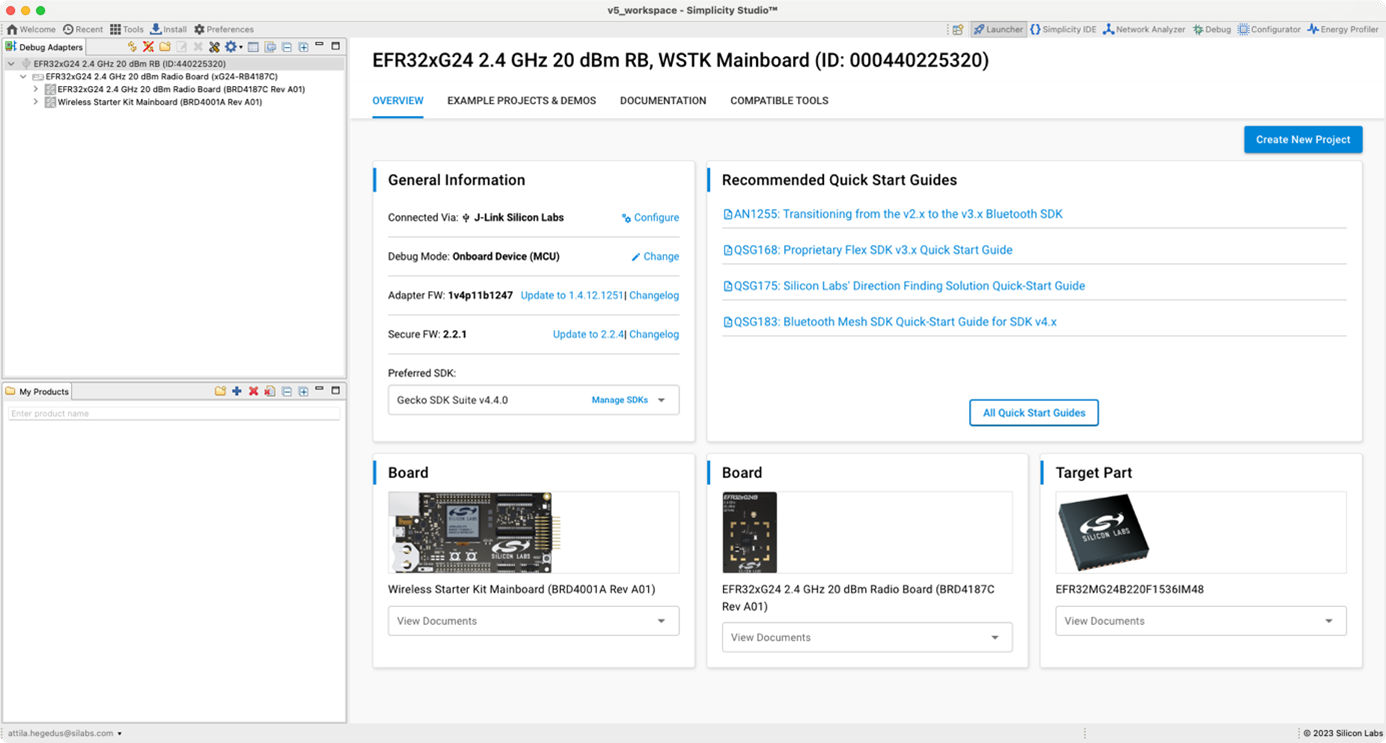The width and height of the screenshot is (1386, 743).
Task: Click the Create New Project button
Action: point(1302,139)
